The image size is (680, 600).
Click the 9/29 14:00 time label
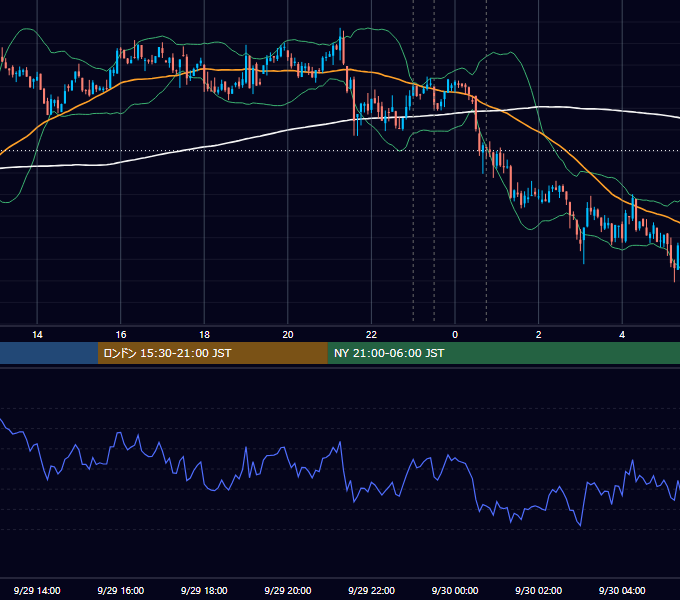click(37, 590)
